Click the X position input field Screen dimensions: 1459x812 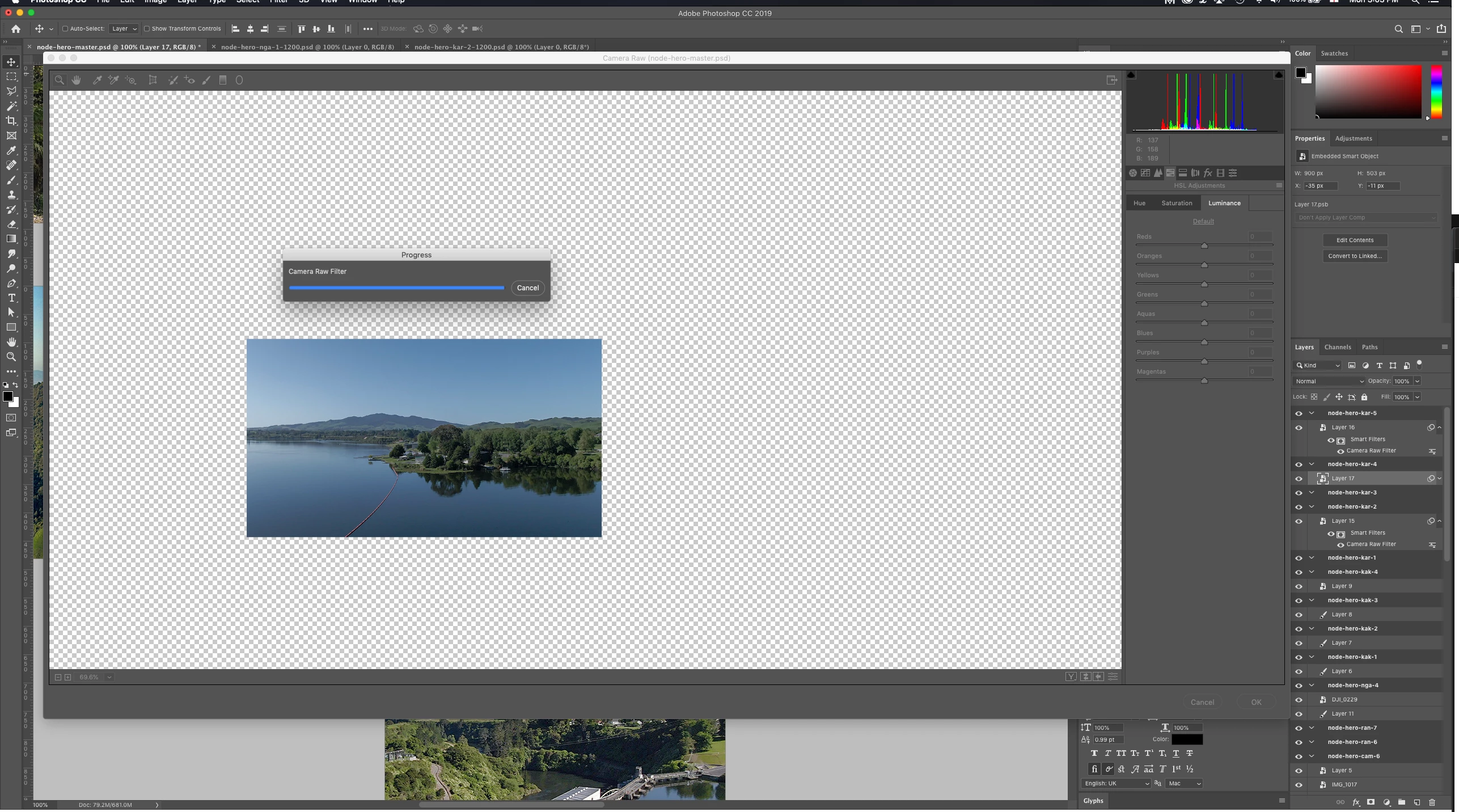coord(1320,186)
